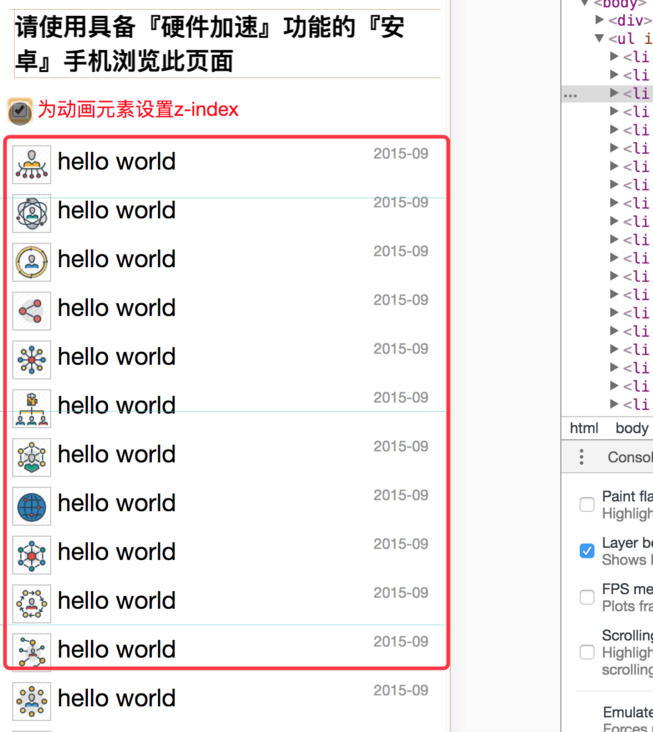Screen dimensions: 653x732
Task: Click the blue radial hub network icon
Action: (x=31, y=359)
